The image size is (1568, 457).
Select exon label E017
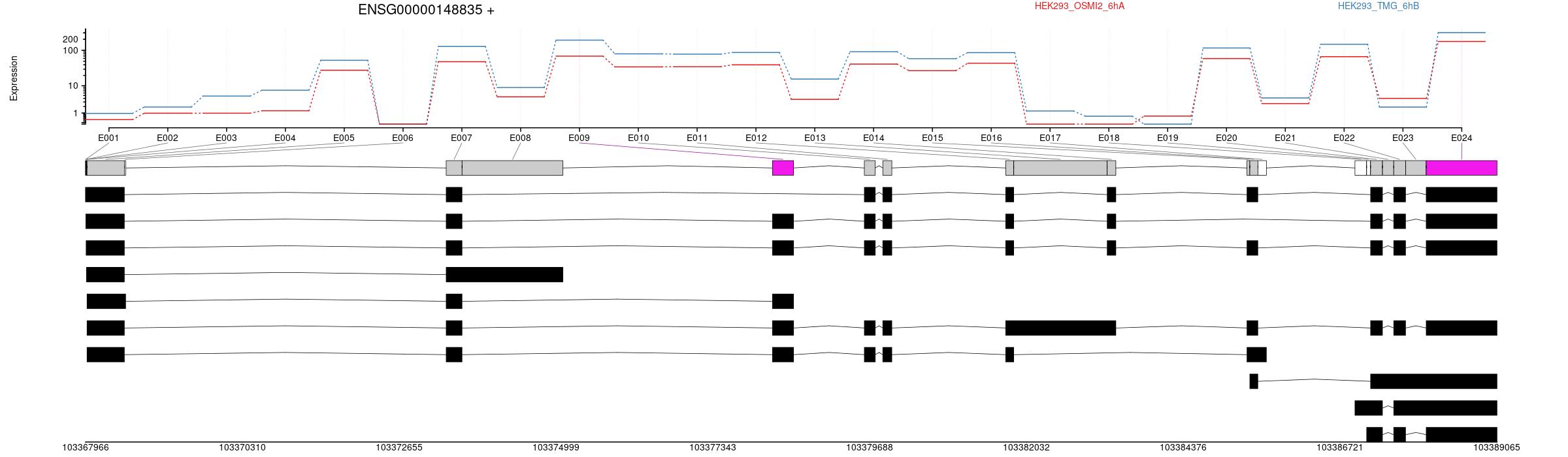tap(1050, 138)
